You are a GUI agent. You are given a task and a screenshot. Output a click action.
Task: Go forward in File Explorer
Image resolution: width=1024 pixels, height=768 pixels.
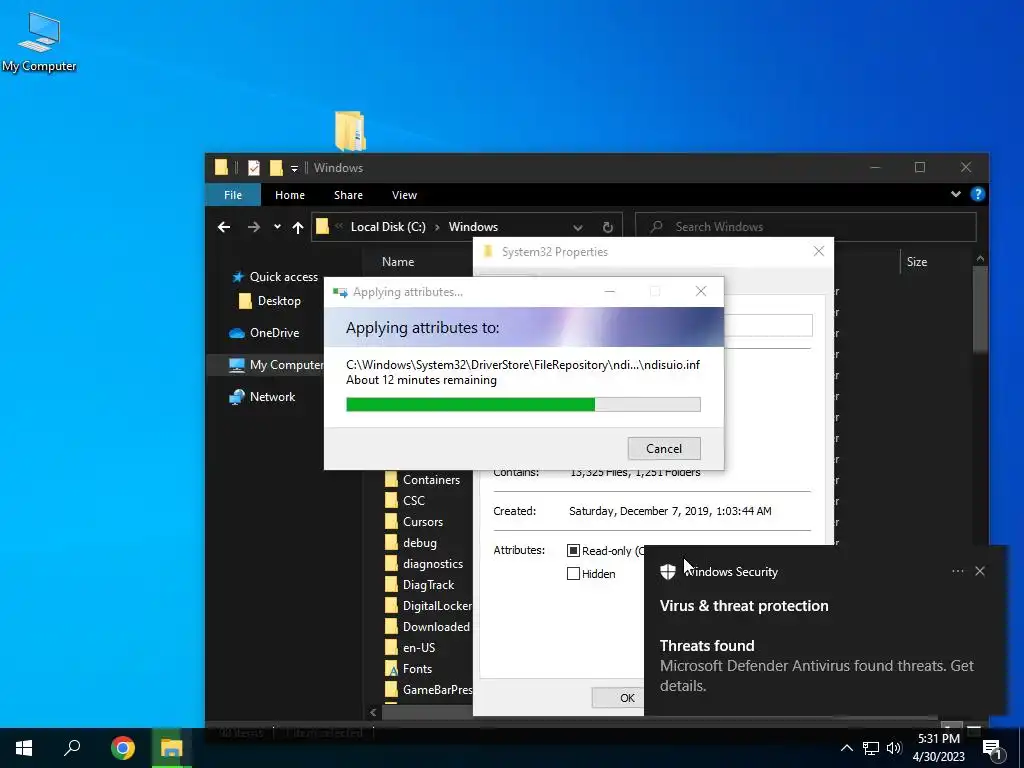(253, 227)
